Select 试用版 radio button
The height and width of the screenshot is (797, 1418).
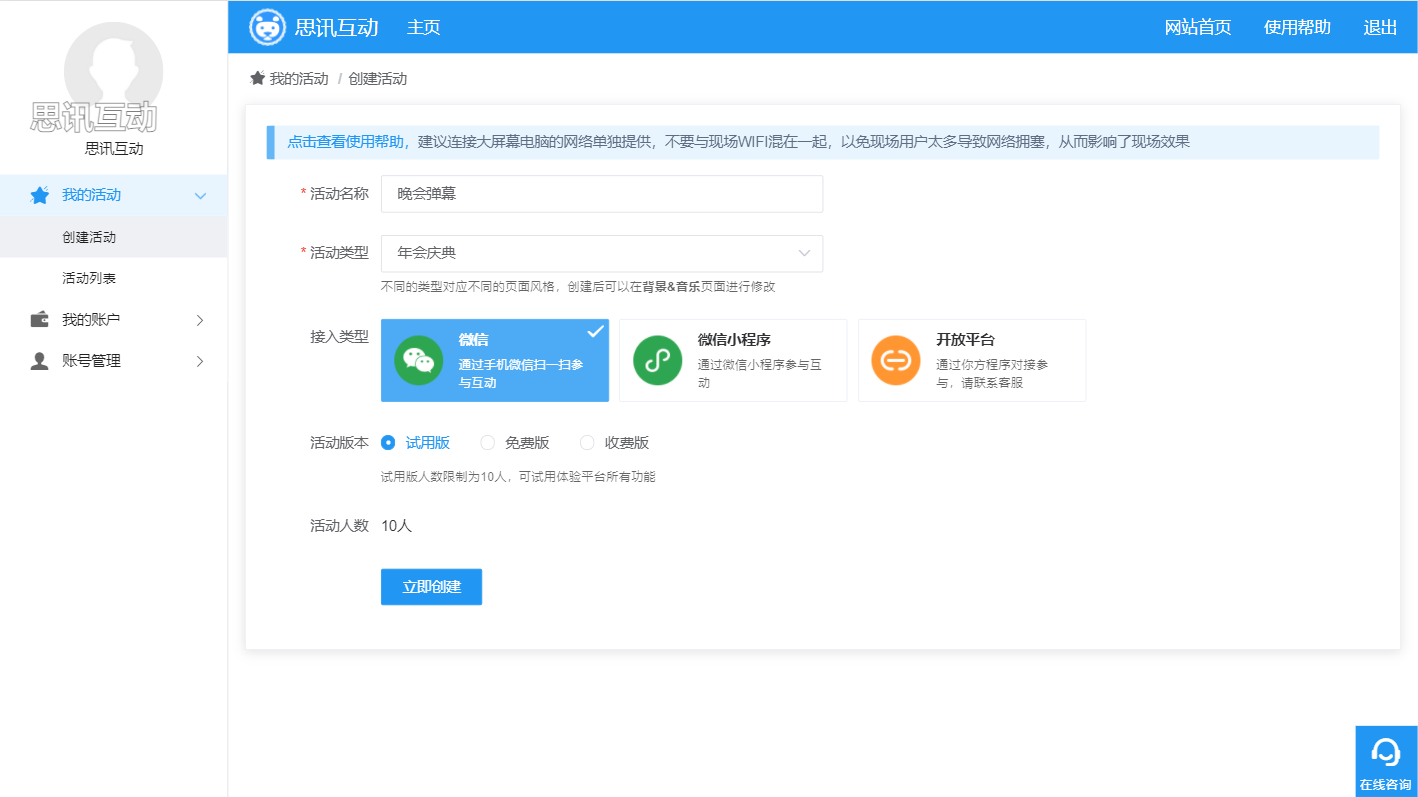tap(388, 443)
